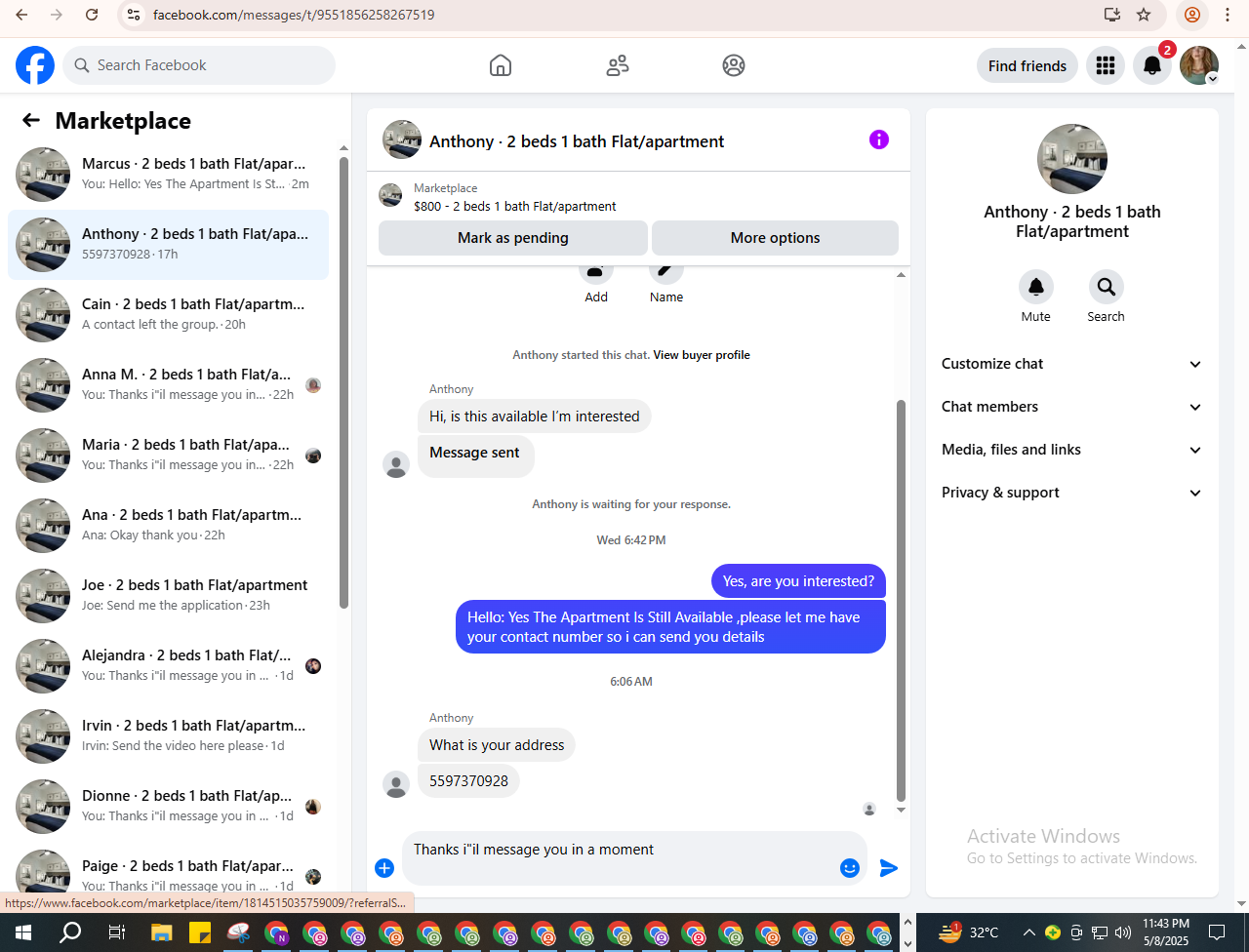
Task: Open the Paige conversation
Action: tap(168, 871)
